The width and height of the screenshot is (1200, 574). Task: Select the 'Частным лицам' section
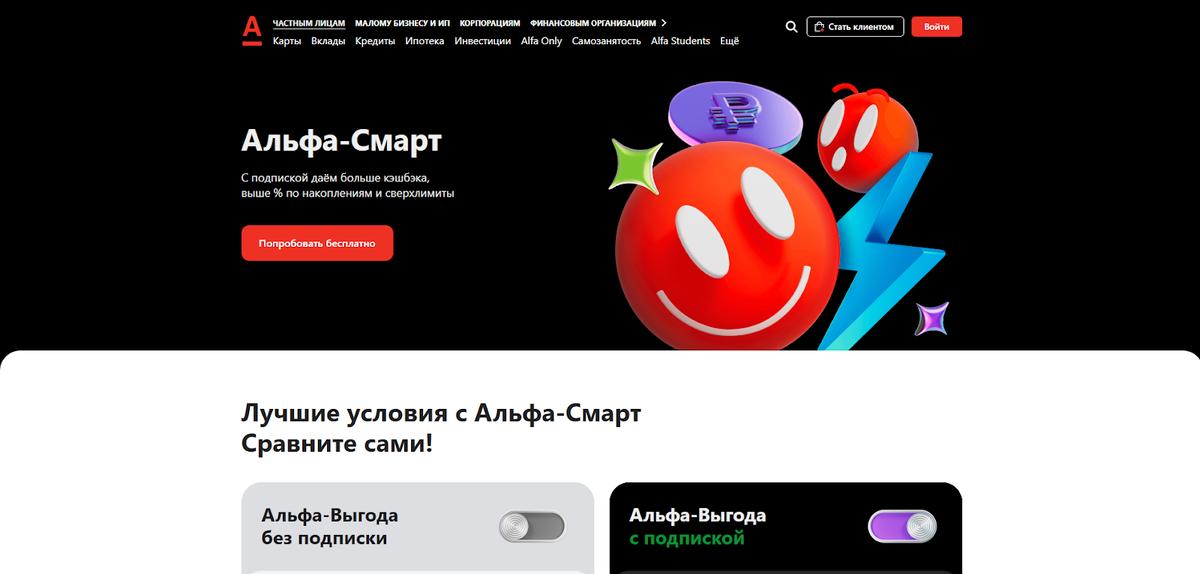click(309, 22)
